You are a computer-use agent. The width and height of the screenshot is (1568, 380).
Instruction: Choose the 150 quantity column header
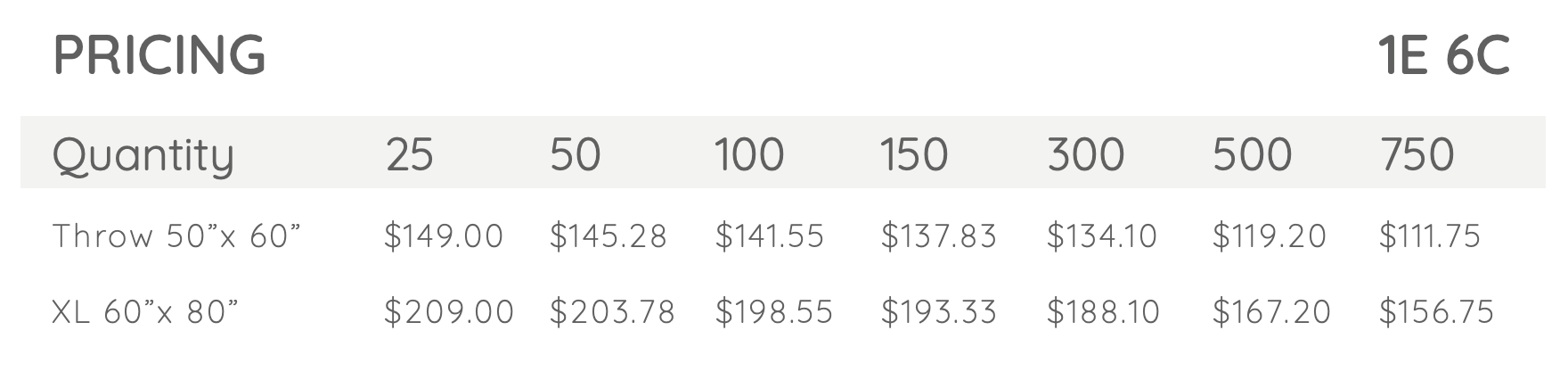(914, 154)
